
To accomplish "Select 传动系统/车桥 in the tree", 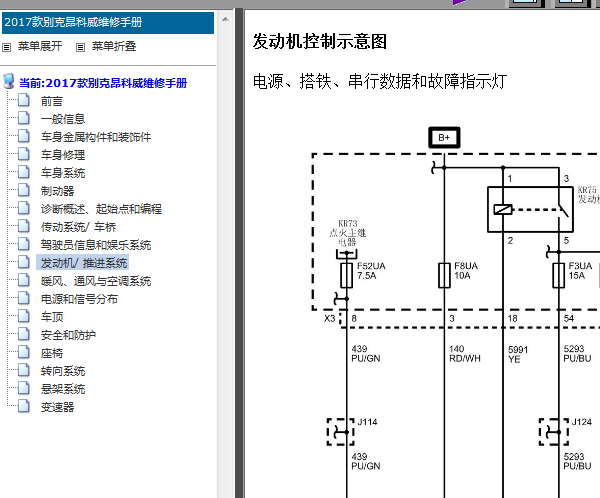I will click(78, 227).
